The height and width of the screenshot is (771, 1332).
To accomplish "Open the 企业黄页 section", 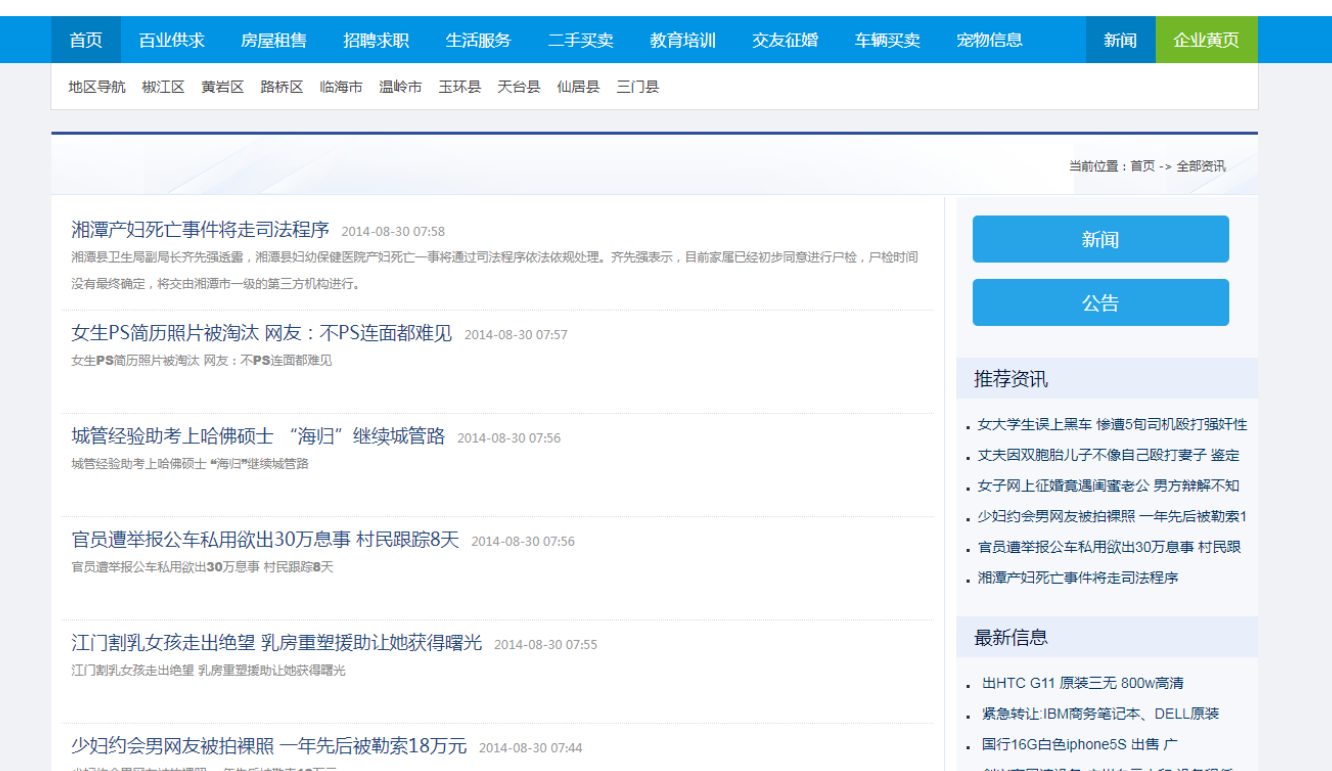I will (1206, 40).
